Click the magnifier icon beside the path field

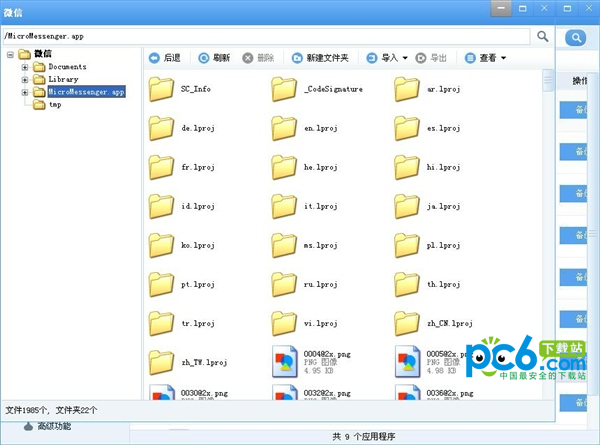pos(542,36)
